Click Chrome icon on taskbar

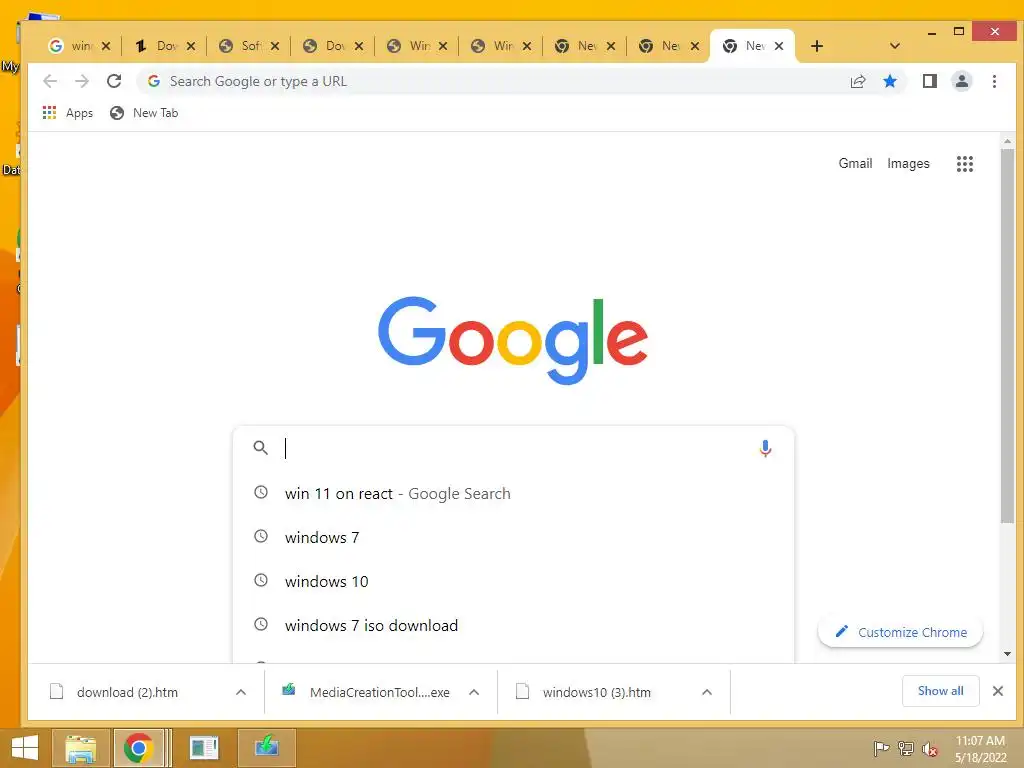[x=138, y=748]
